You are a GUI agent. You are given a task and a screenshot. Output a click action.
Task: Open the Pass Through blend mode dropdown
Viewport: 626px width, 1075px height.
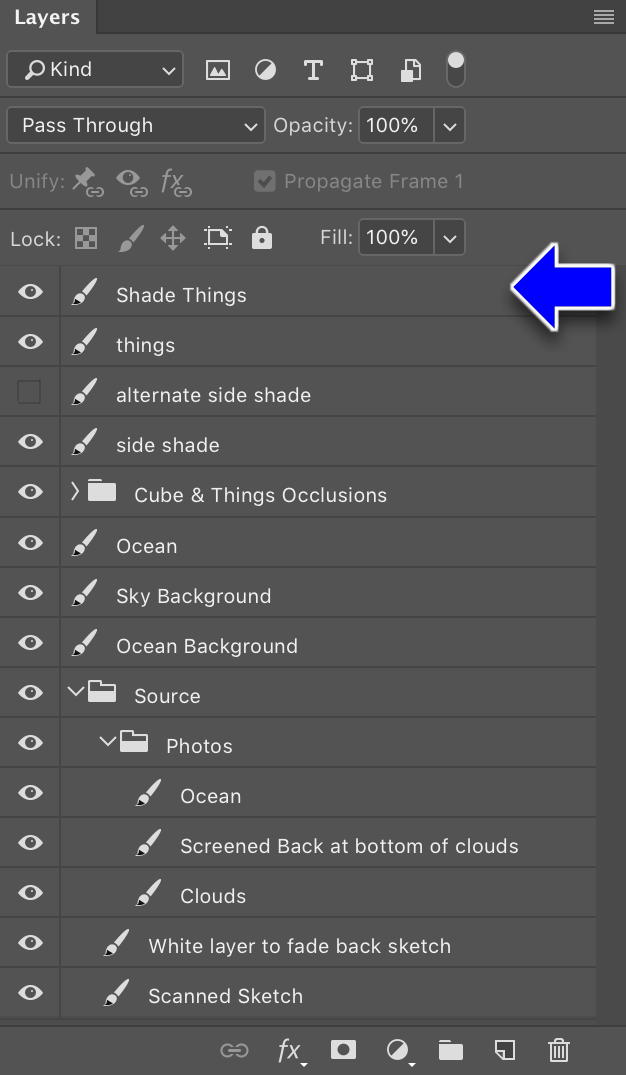(136, 125)
